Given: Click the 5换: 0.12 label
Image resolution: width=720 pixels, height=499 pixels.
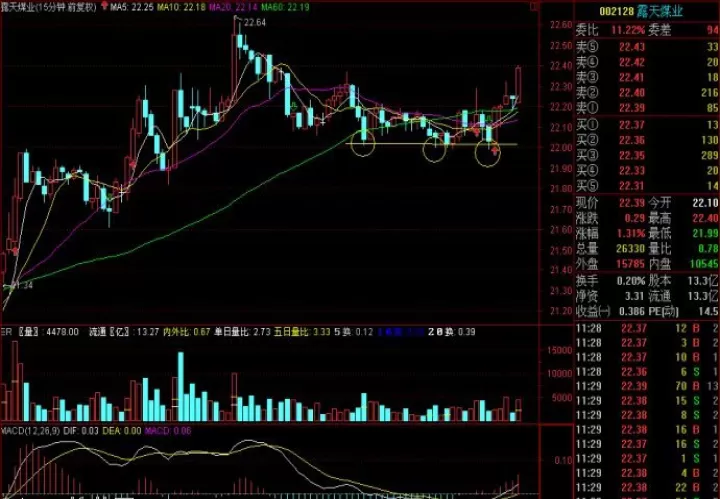Looking at the screenshot, I should click(x=354, y=332).
